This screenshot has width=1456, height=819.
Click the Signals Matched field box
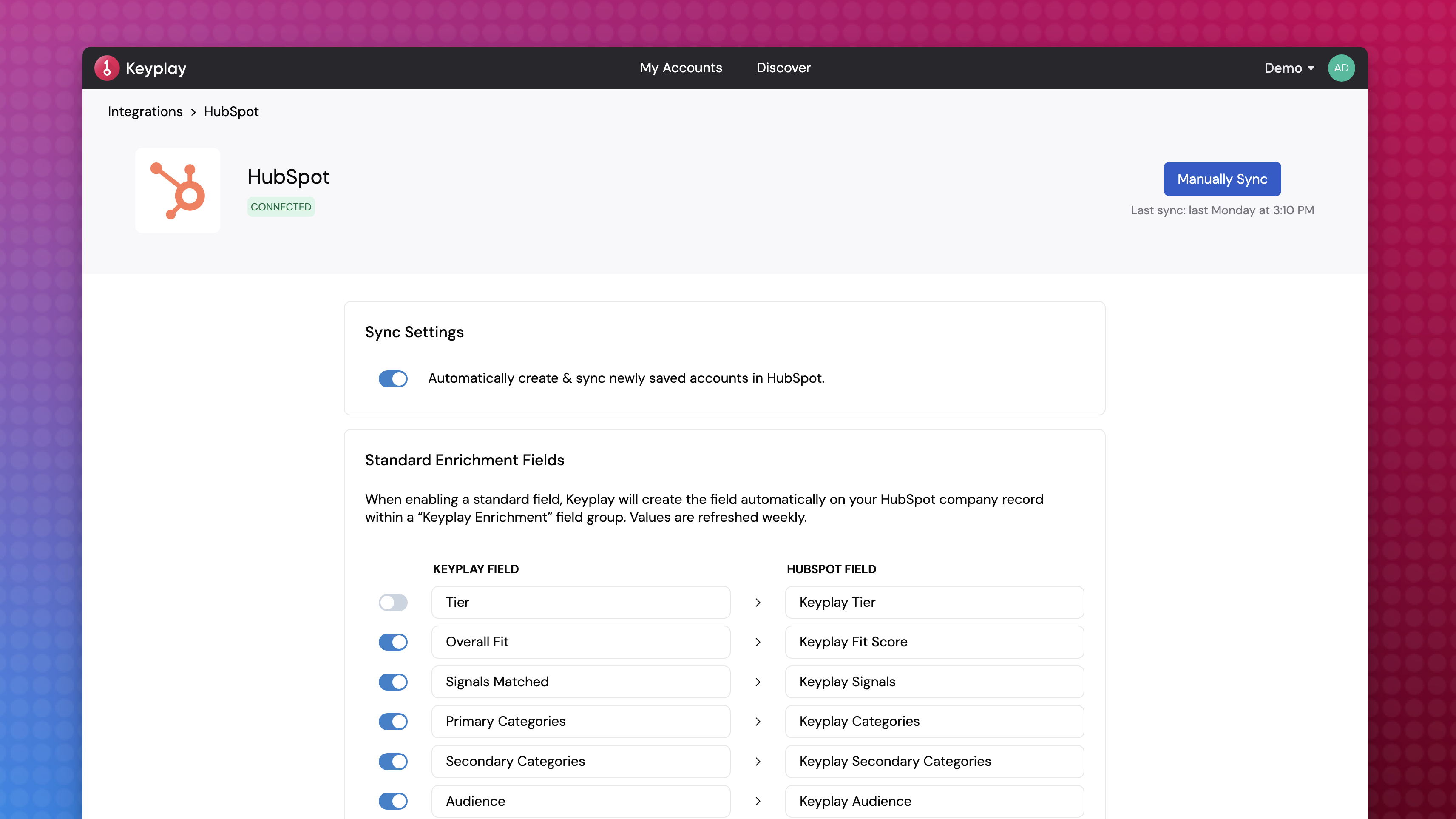580,682
